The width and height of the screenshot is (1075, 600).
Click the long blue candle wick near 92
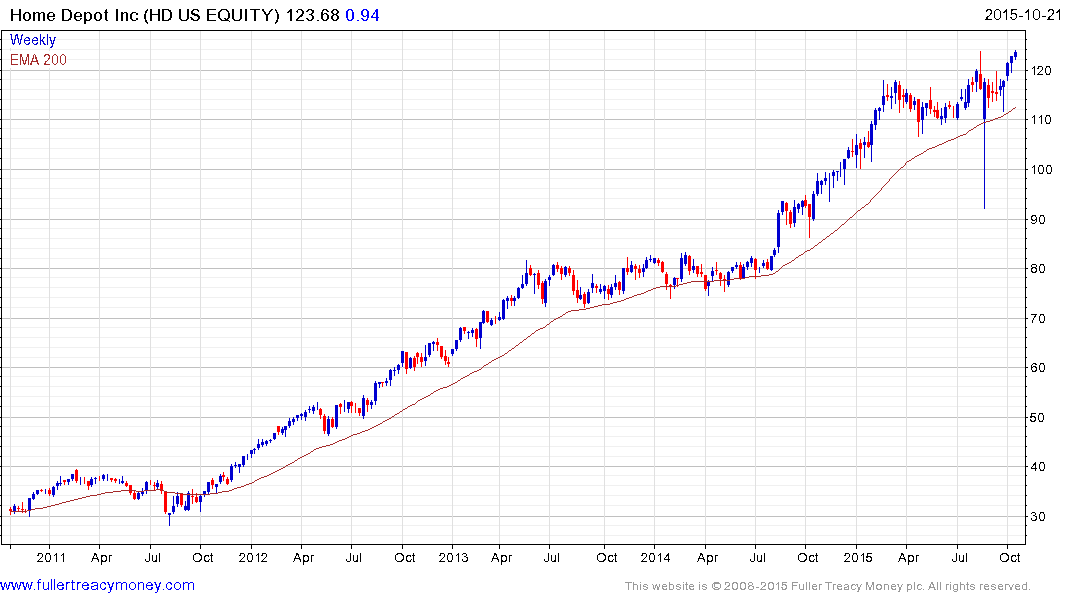(x=985, y=165)
